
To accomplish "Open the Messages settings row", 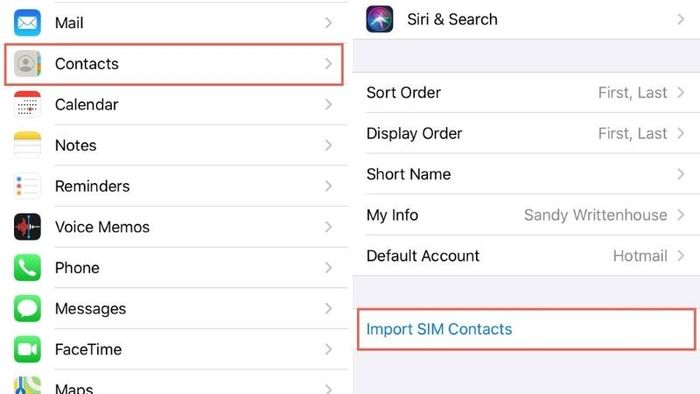I will [176, 308].
